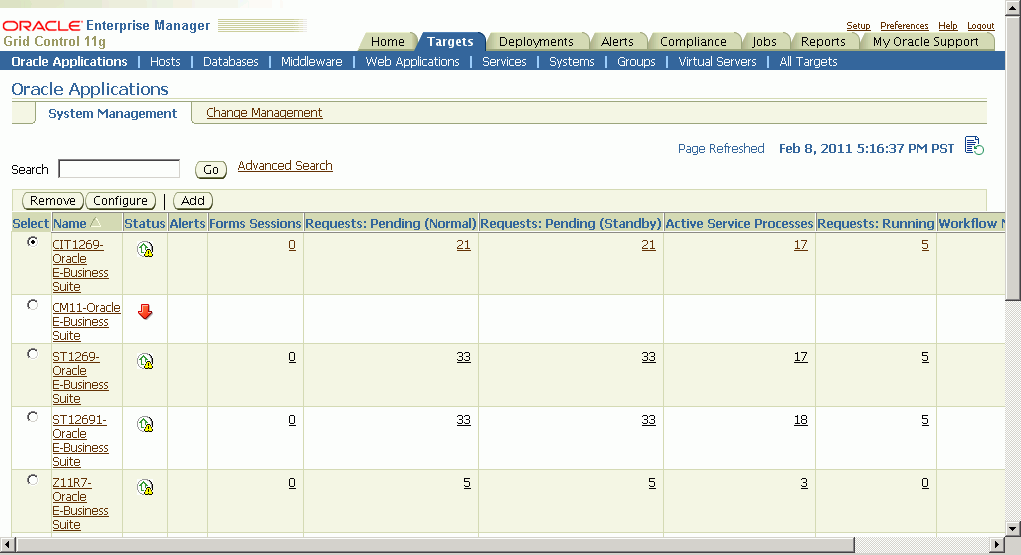
Task: Open the Home tab
Action: 387,42
